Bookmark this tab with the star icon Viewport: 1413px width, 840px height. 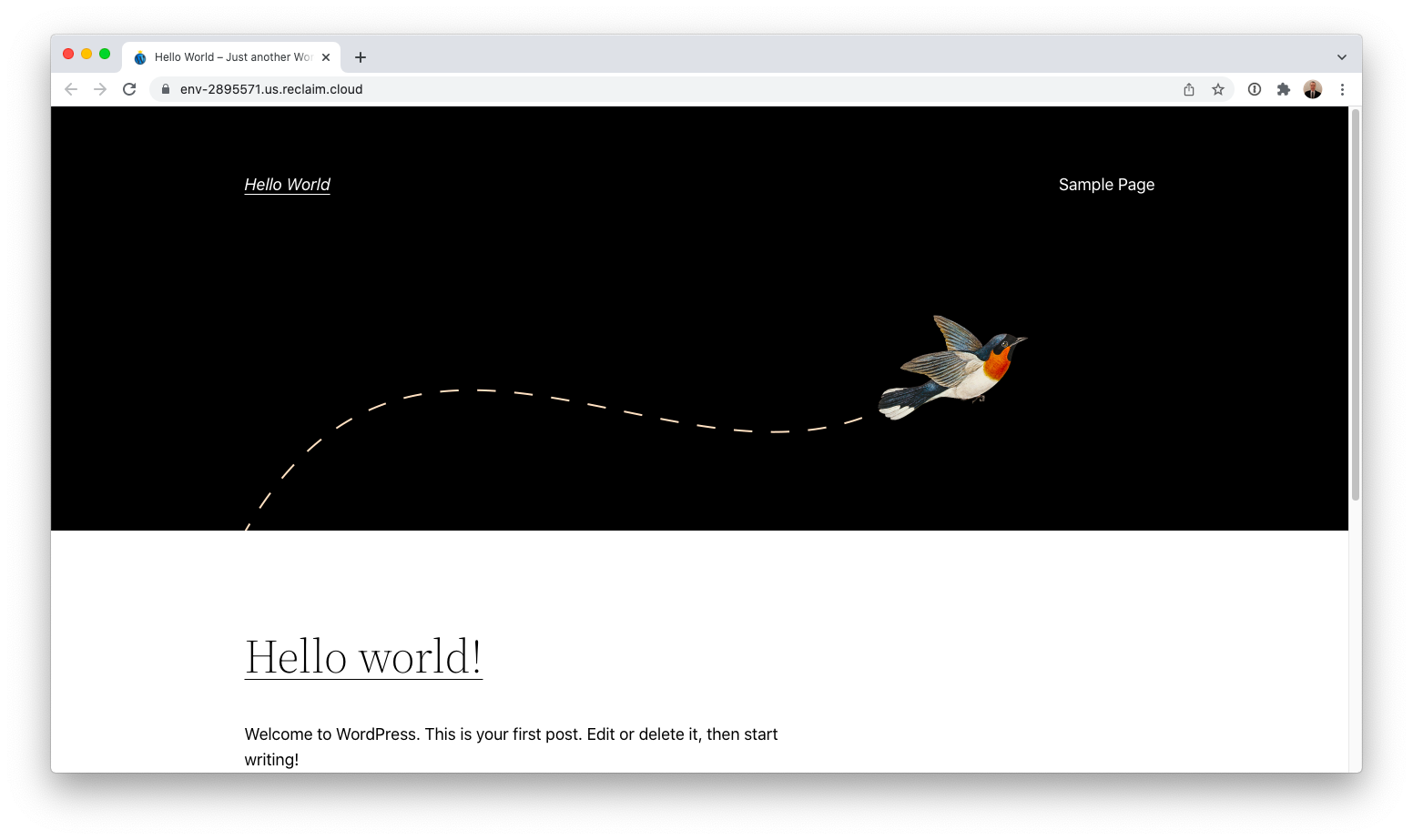(x=1218, y=89)
